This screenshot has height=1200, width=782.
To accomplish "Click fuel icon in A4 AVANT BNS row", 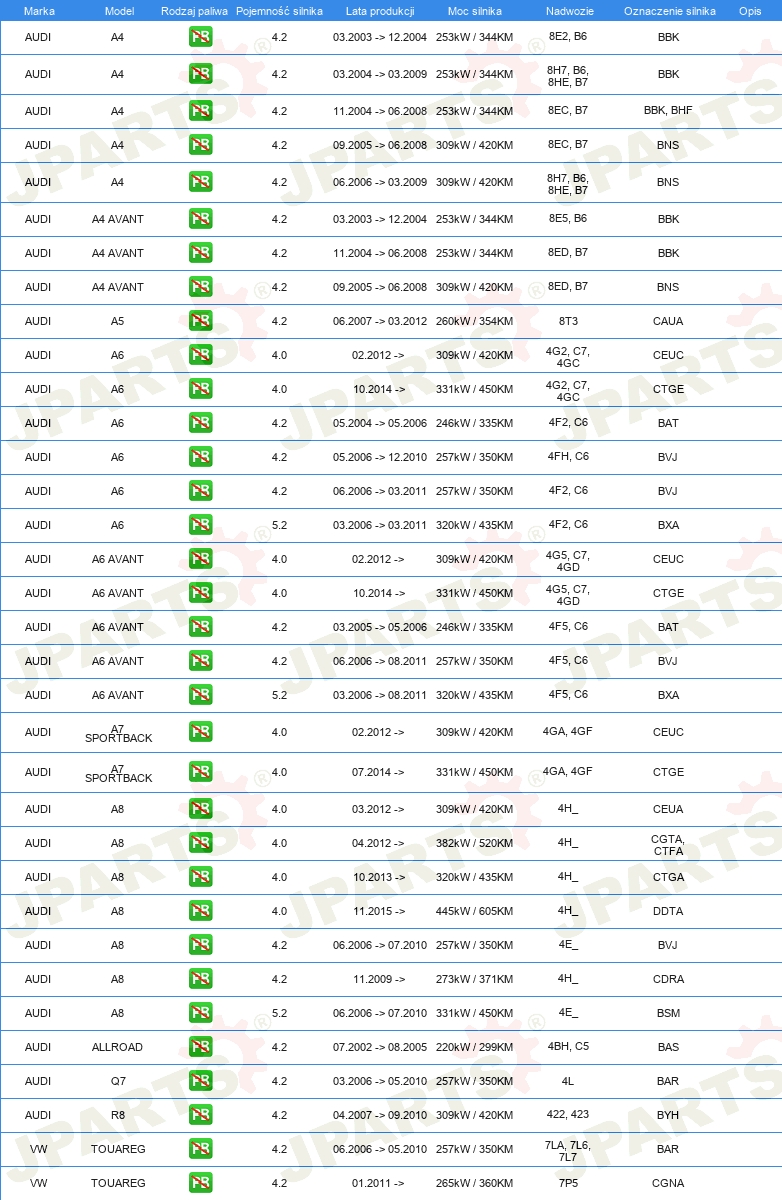I will coord(201,287).
